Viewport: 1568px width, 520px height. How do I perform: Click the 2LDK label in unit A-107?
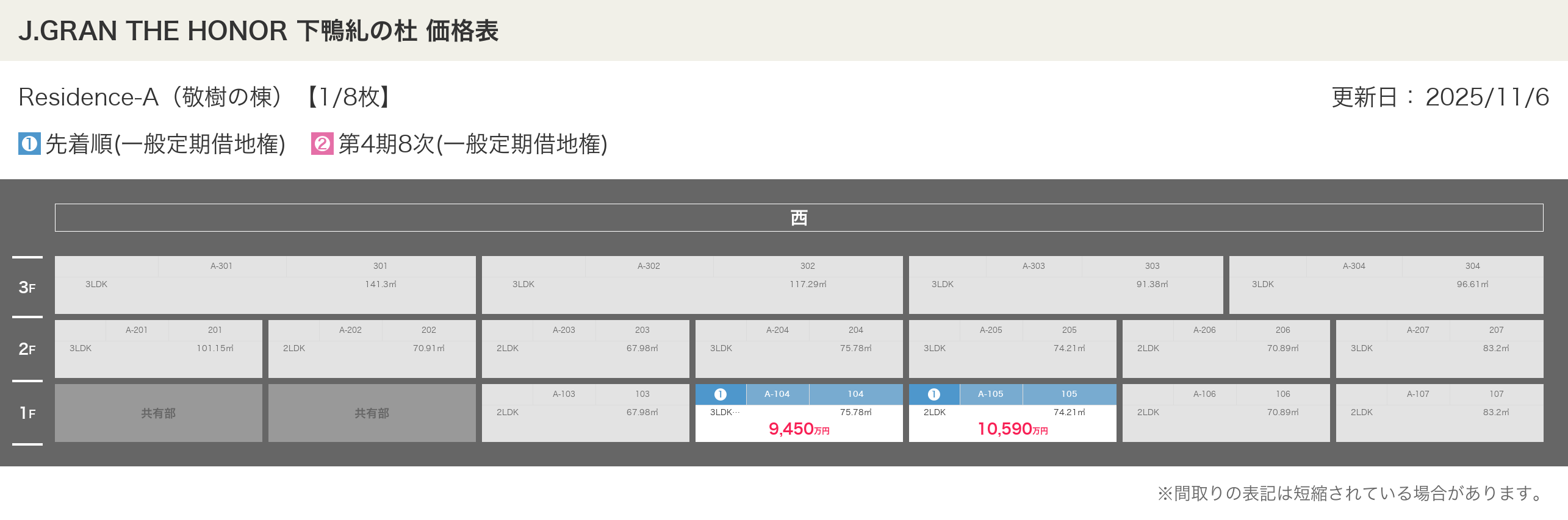(1362, 412)
